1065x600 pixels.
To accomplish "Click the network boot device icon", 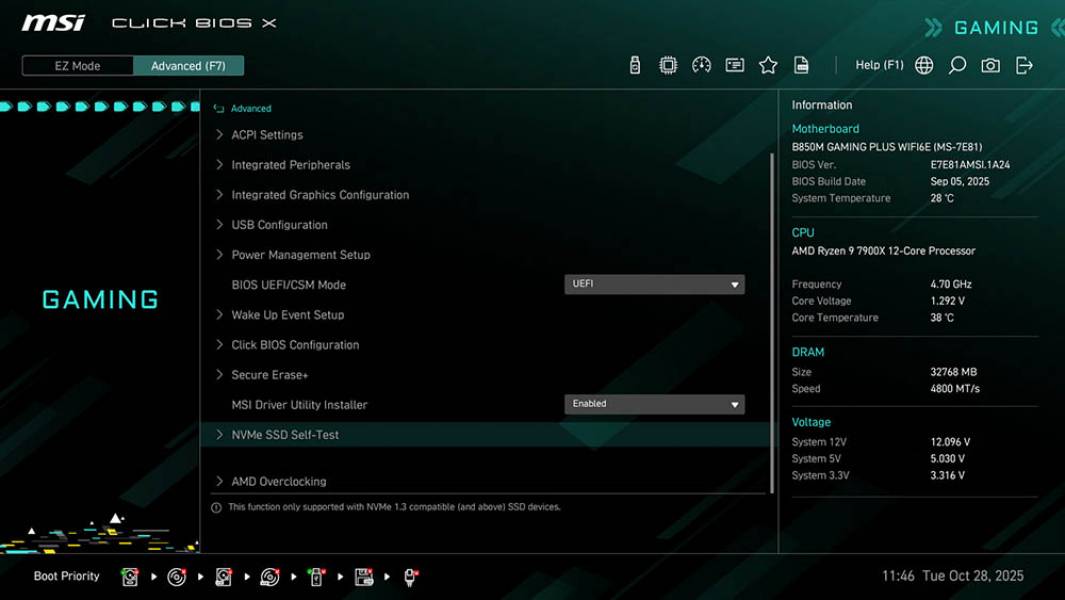I will [x=412, y=576].
